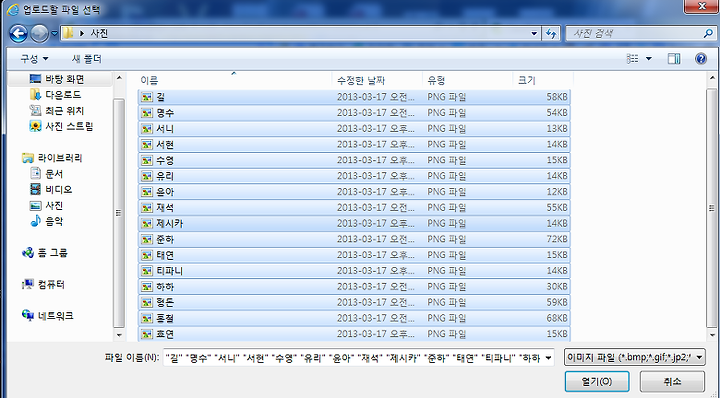Click file list scrollbar down arrow
Screen dimensions: 720x398
pos(712,335)
